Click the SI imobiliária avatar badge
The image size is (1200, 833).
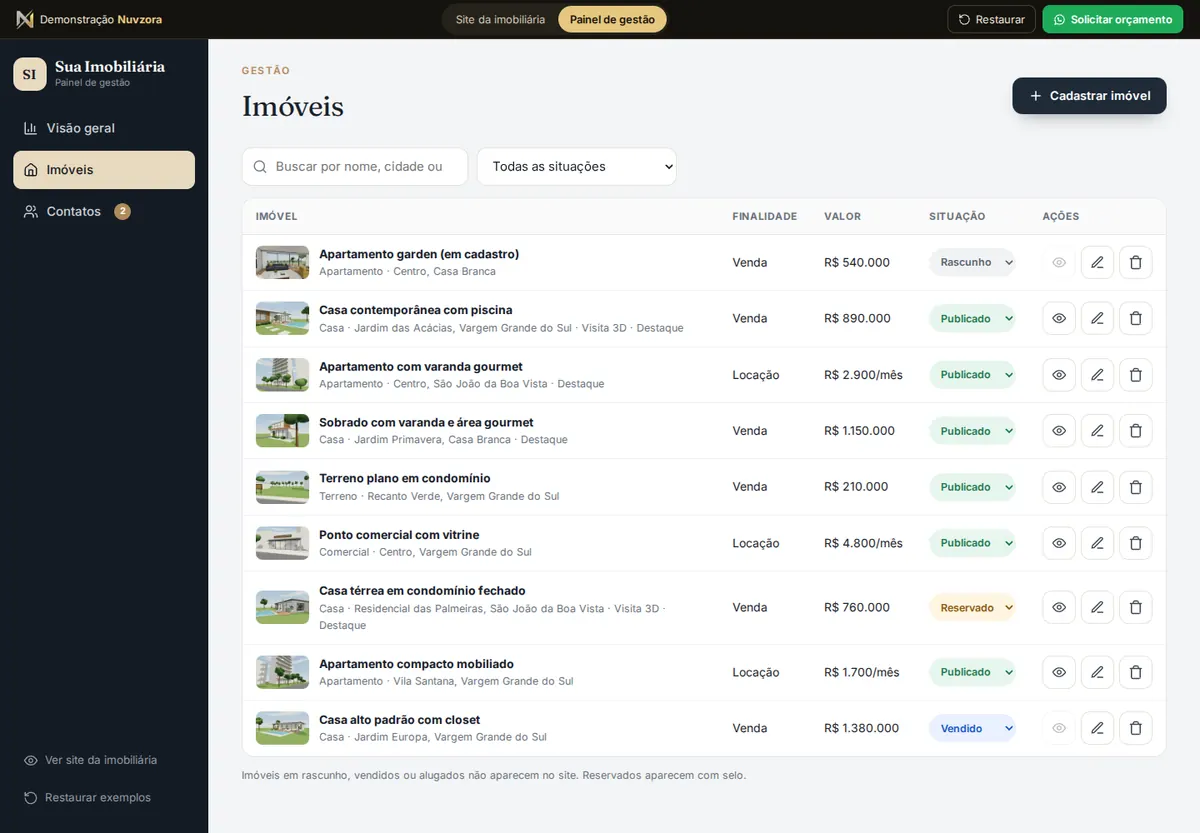tap(30, 74)
